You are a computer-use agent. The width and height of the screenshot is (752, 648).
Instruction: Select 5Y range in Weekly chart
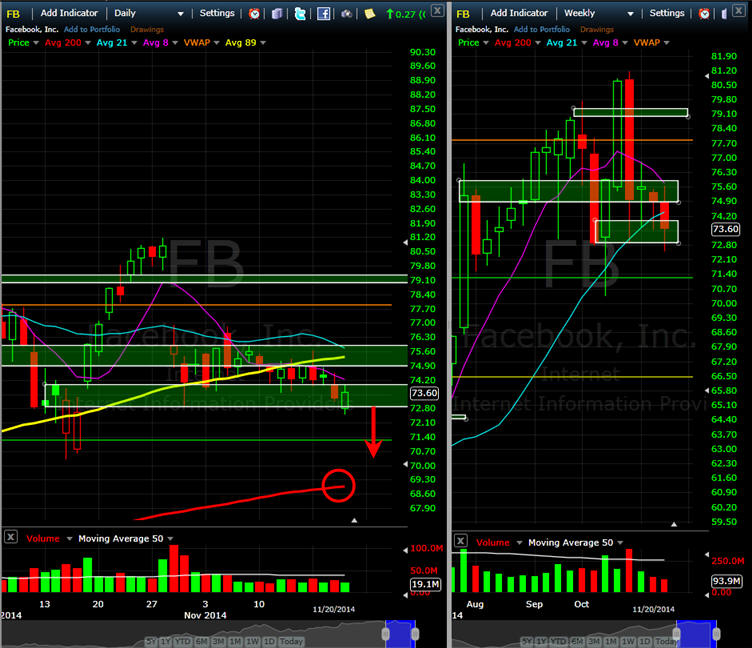point(527,641)
